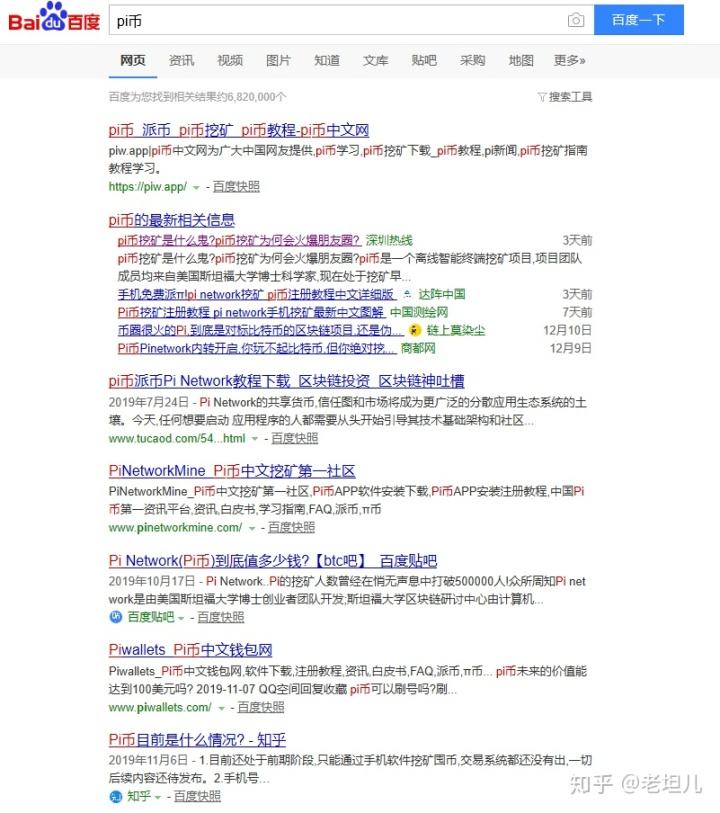Go to the 贴吧 tab
Viewport: 720px width, 813px height.
pyautogui.click(x=424, y=61)
